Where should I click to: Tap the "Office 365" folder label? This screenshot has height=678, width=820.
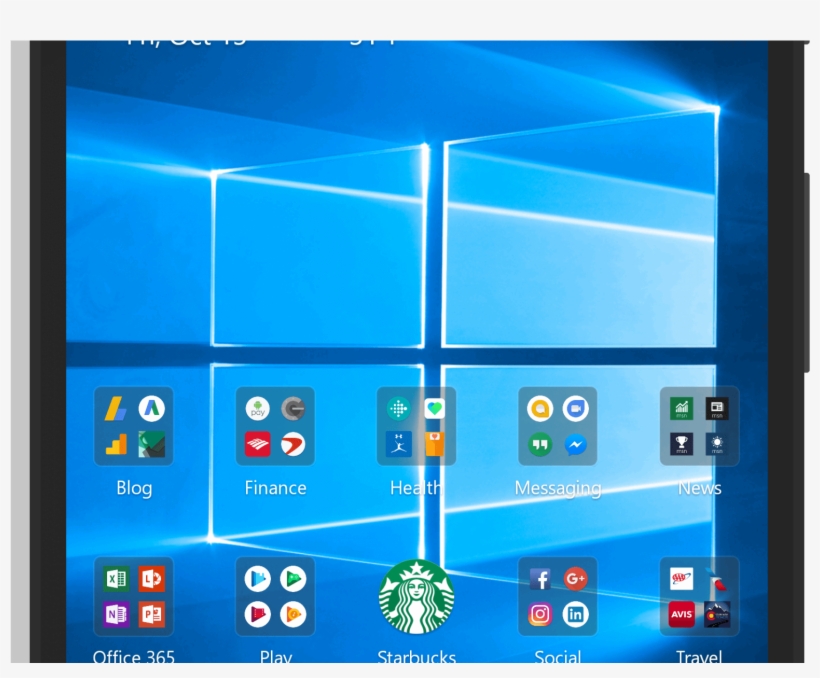tap(134, 657)
